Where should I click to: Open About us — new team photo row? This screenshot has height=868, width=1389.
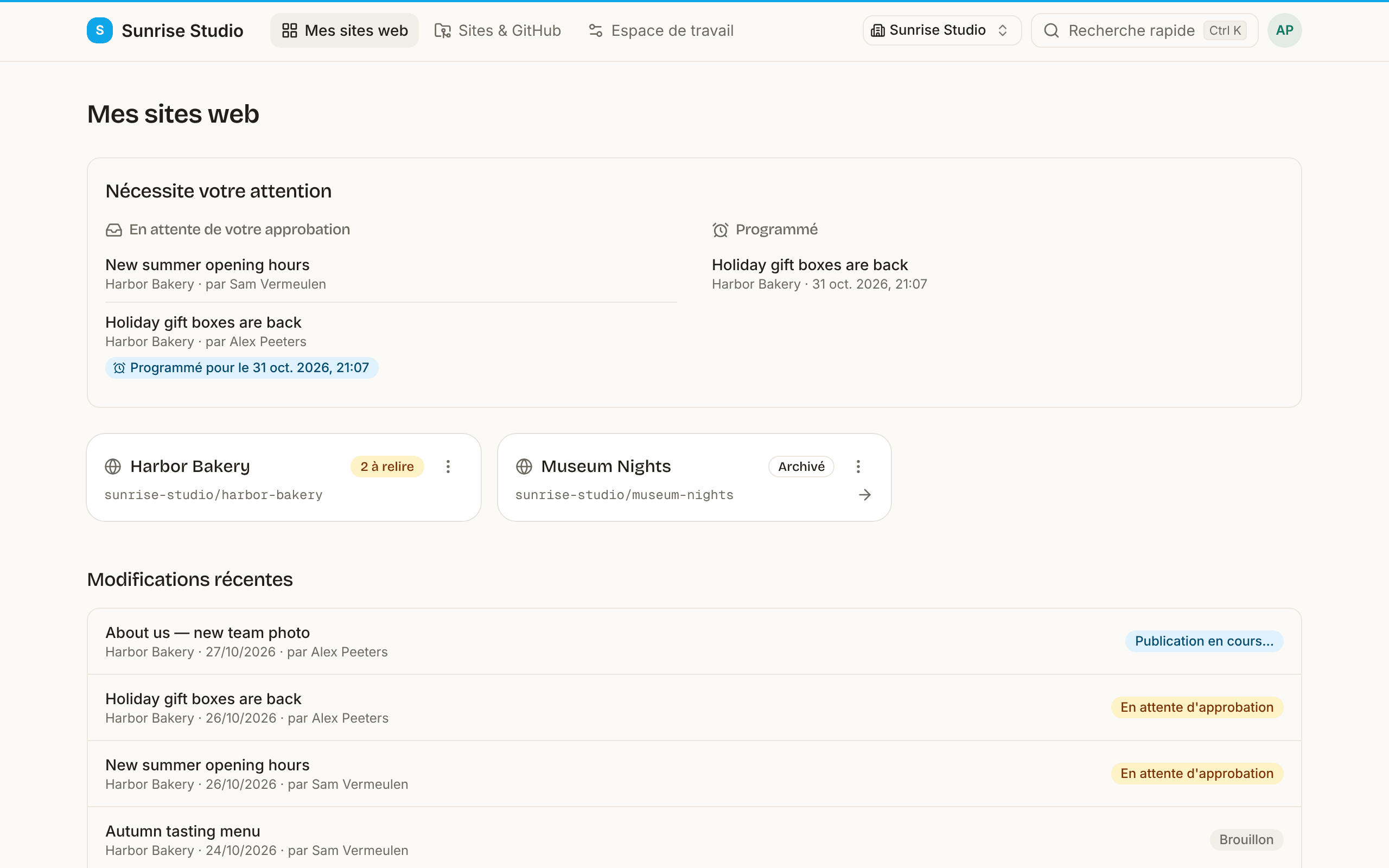(x=694, y=641)
